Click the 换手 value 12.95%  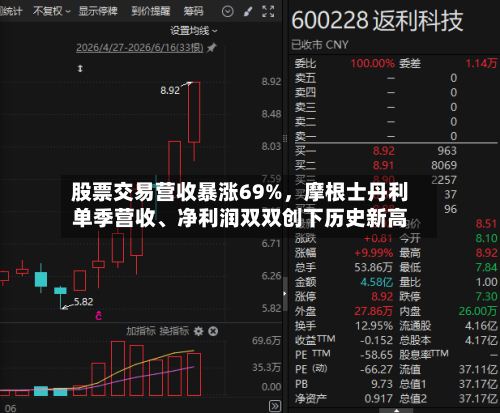[374, 326]
